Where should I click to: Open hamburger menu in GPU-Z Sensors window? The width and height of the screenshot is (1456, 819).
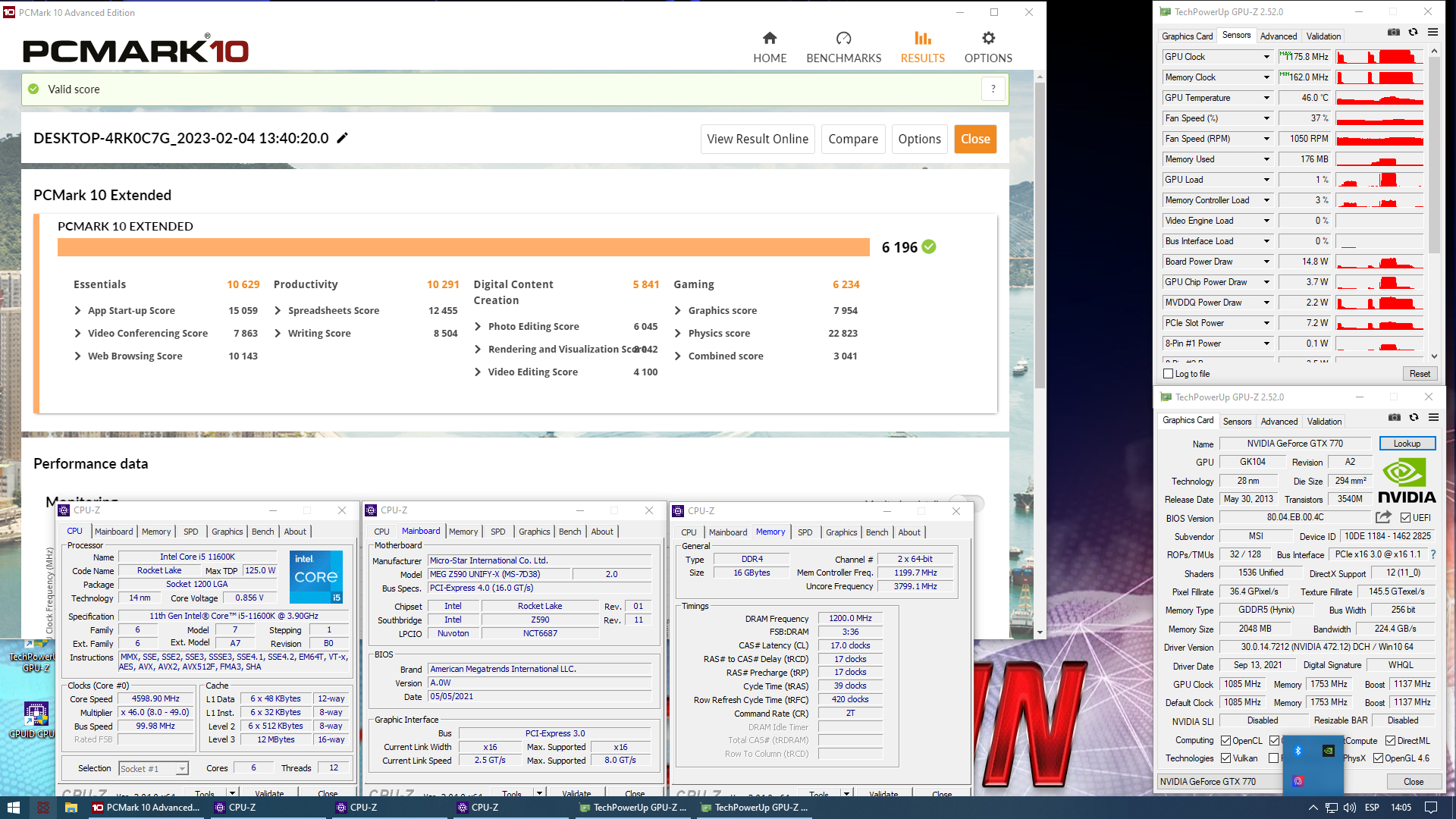pos(1432,33)
